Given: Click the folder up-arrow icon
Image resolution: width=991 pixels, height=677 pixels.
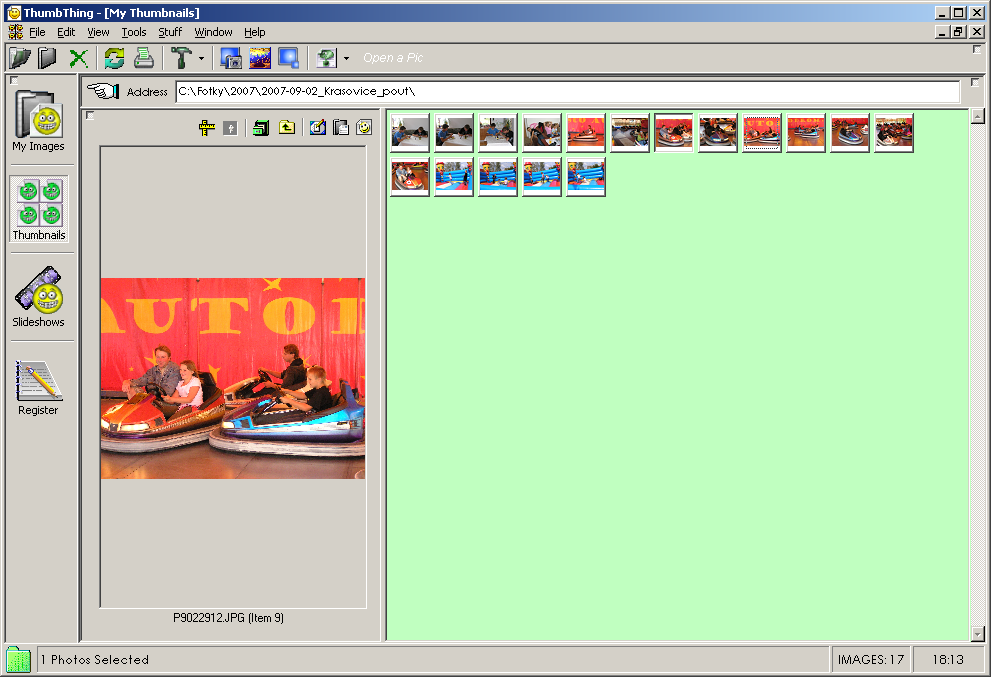Looking at the screenshot, I should coord(287,128).
